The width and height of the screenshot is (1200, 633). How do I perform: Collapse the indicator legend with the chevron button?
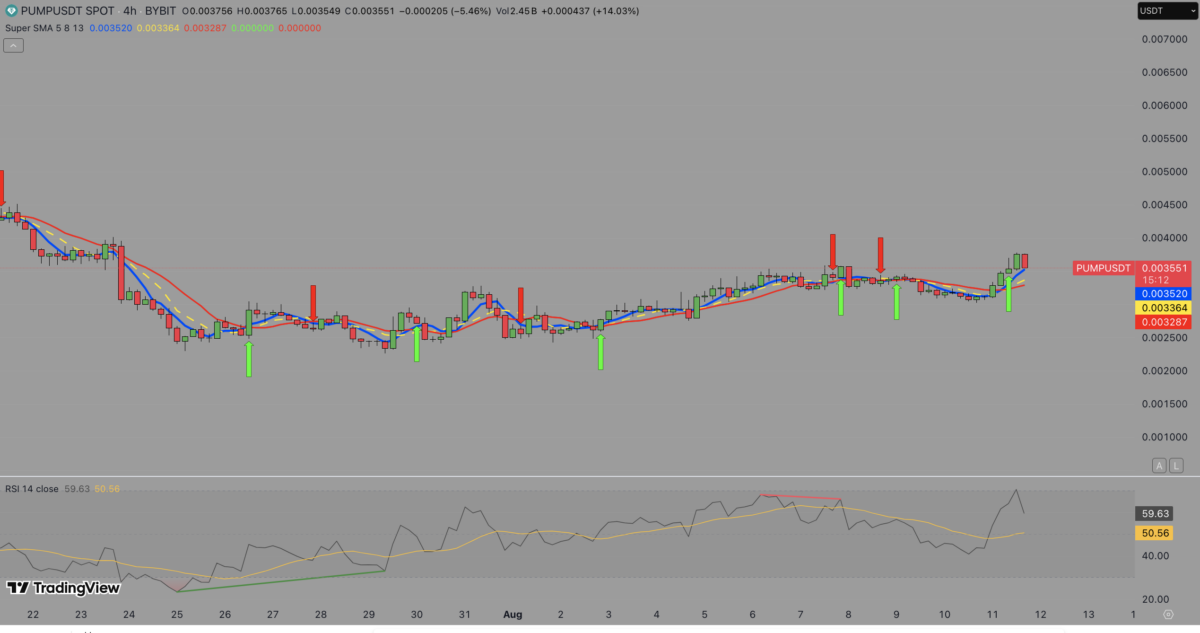pos(13,46)
